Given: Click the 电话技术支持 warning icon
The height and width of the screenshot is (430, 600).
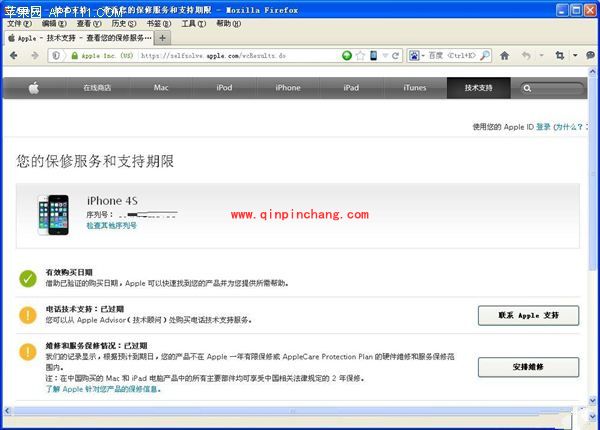Looking at the screenshot, I should pyautogui.click(x=28, y=315).
